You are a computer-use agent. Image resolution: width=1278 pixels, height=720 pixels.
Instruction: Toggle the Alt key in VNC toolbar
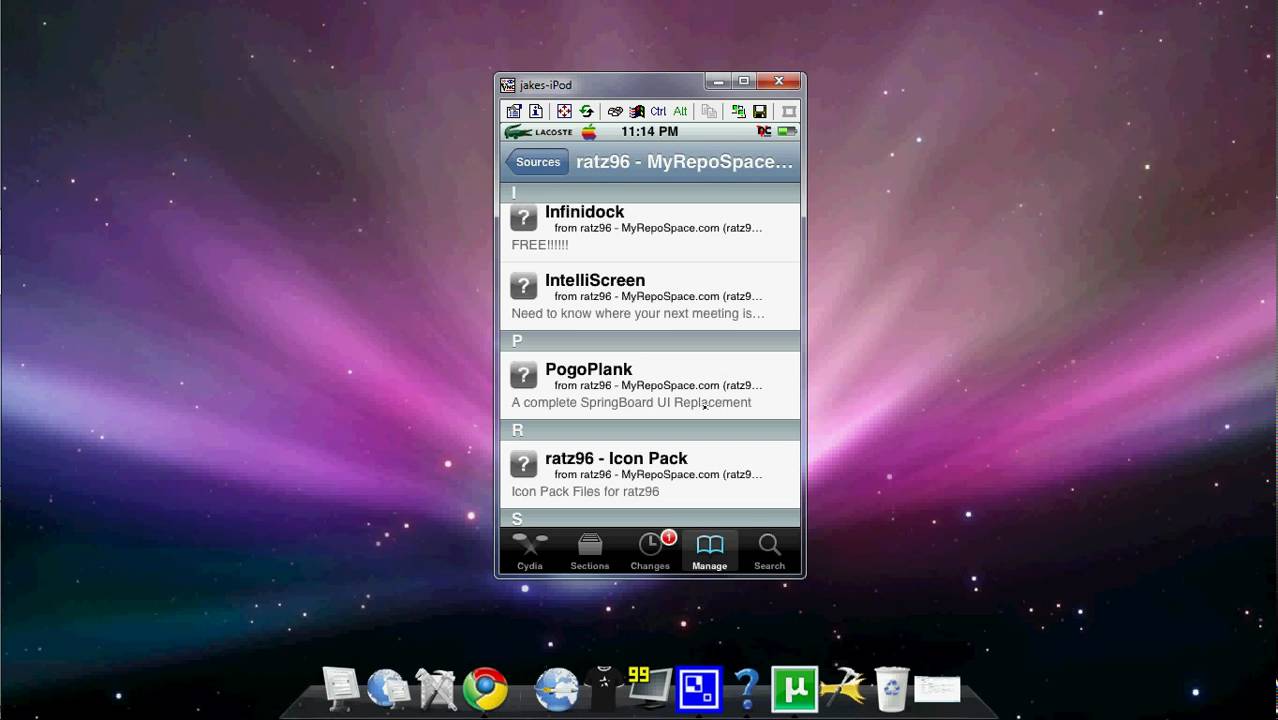[680, 111]
